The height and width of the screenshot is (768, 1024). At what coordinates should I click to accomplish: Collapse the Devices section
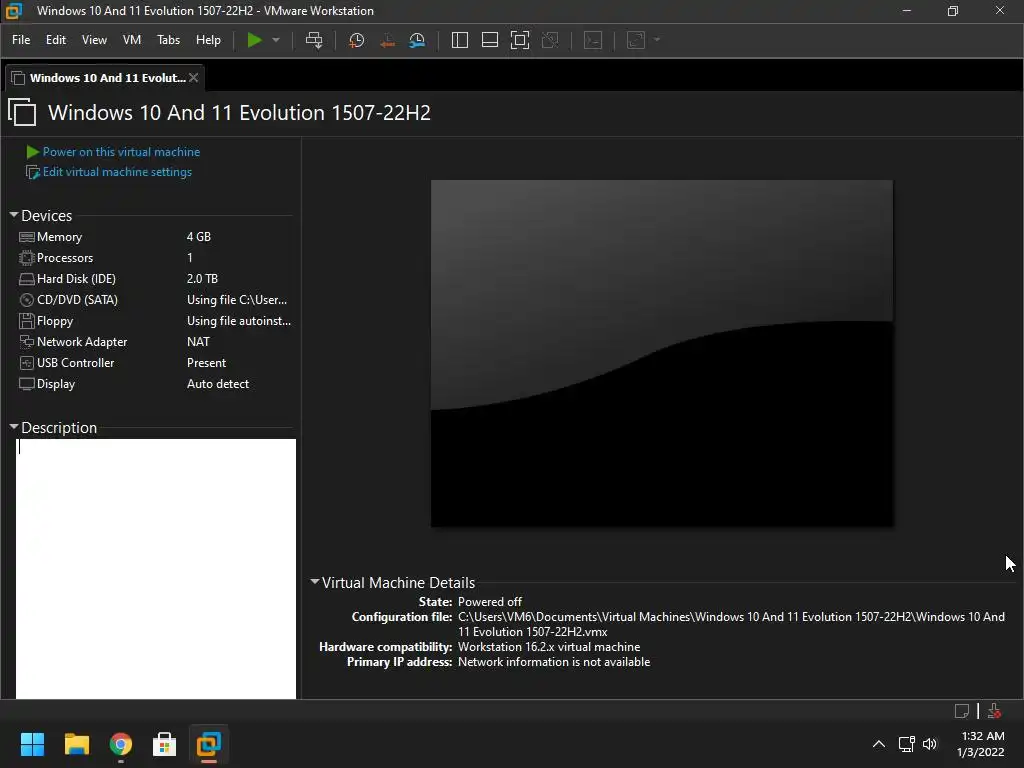[x=14, y=215]
